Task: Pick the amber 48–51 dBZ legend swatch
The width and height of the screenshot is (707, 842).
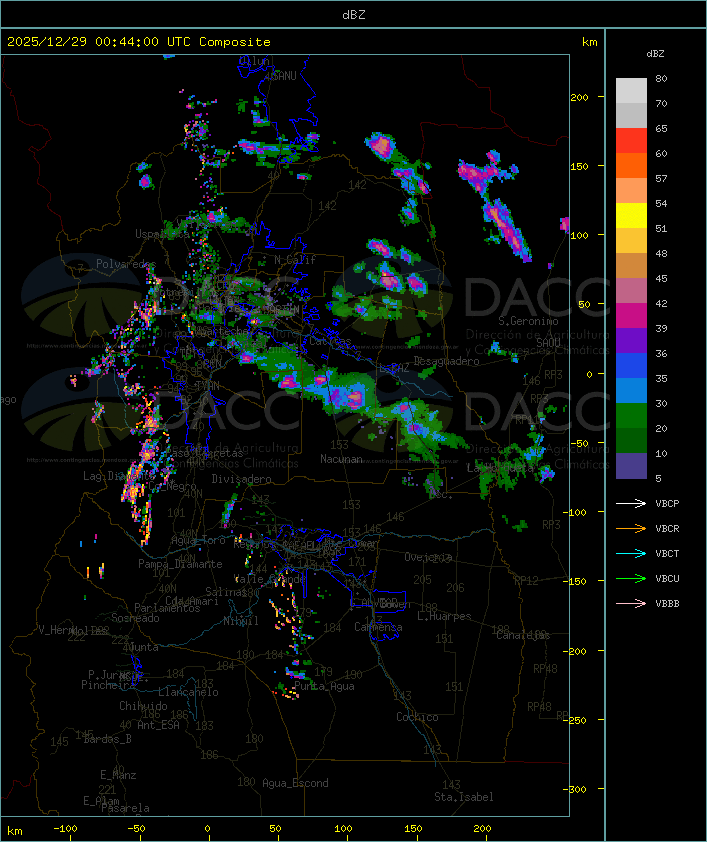Action: coord(631,241)
